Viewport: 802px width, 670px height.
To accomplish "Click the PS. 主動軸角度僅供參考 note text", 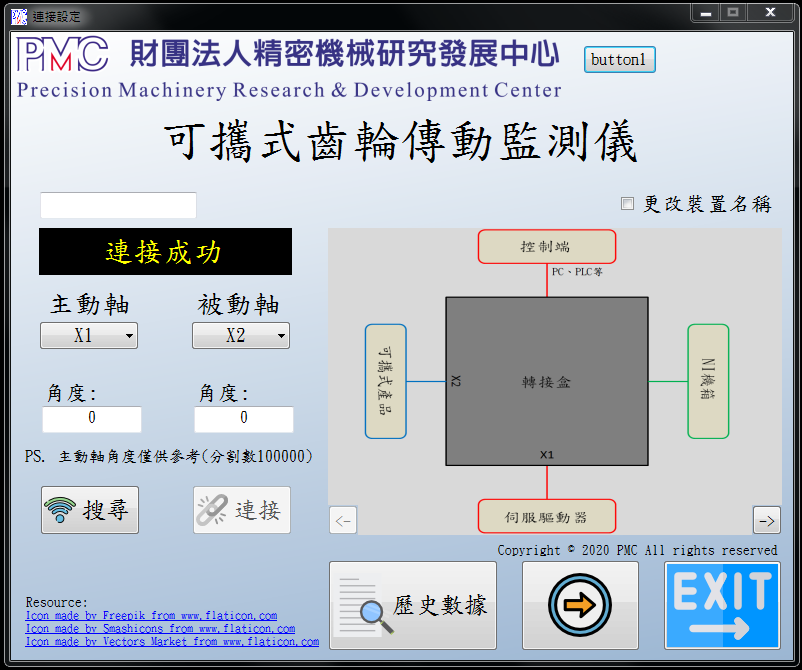I will [169, 456].
